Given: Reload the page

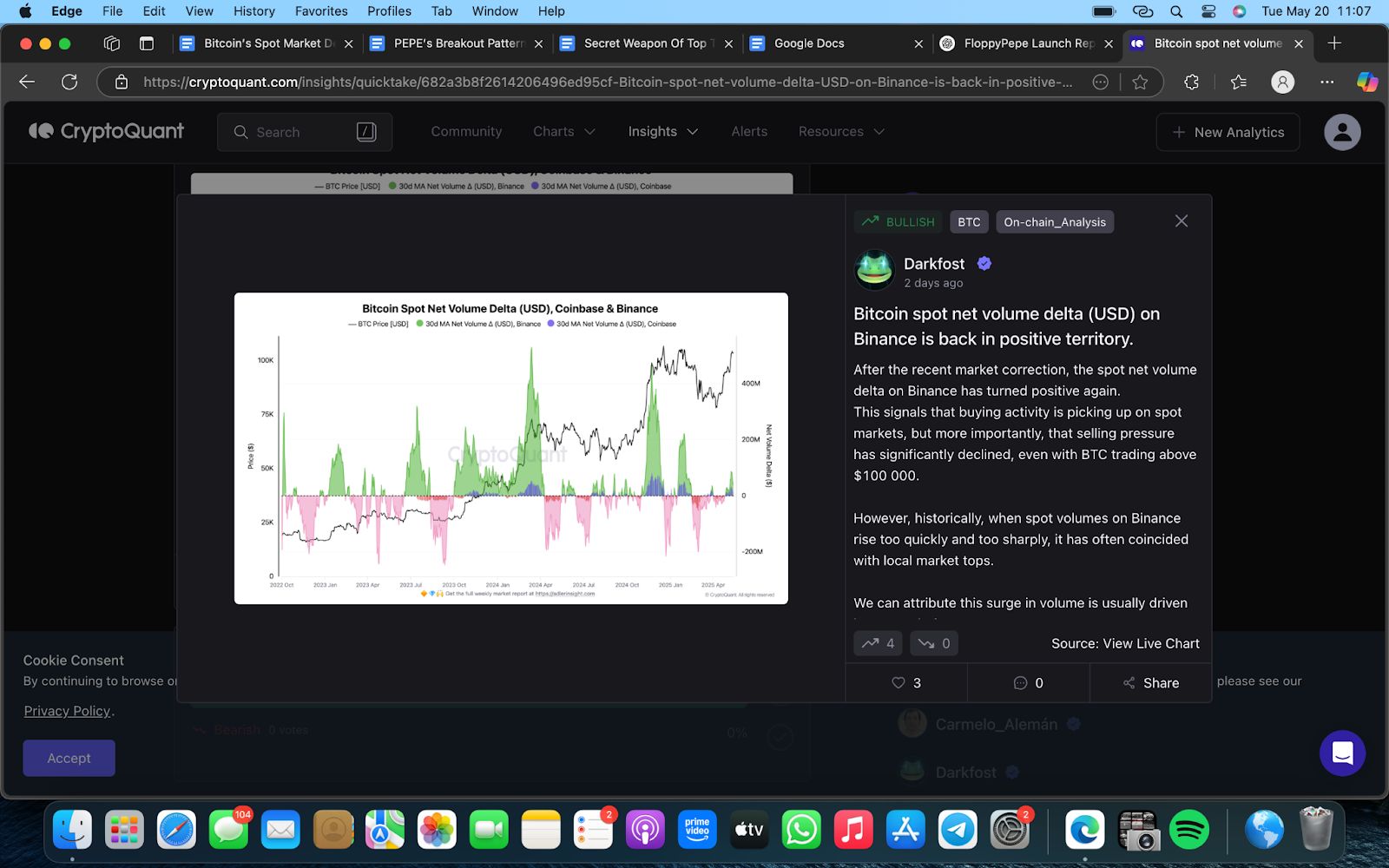Looking at the screenshot, I should 69,82.
